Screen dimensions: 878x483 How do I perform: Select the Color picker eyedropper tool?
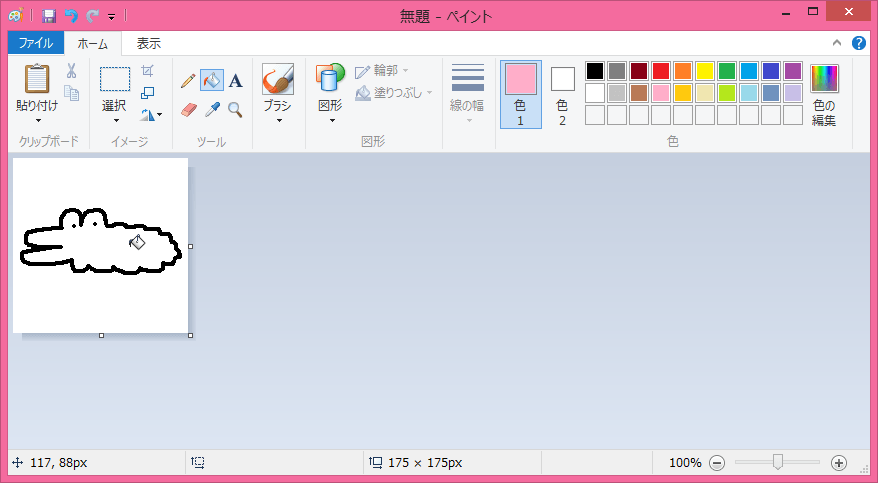[x=212, y=109]
